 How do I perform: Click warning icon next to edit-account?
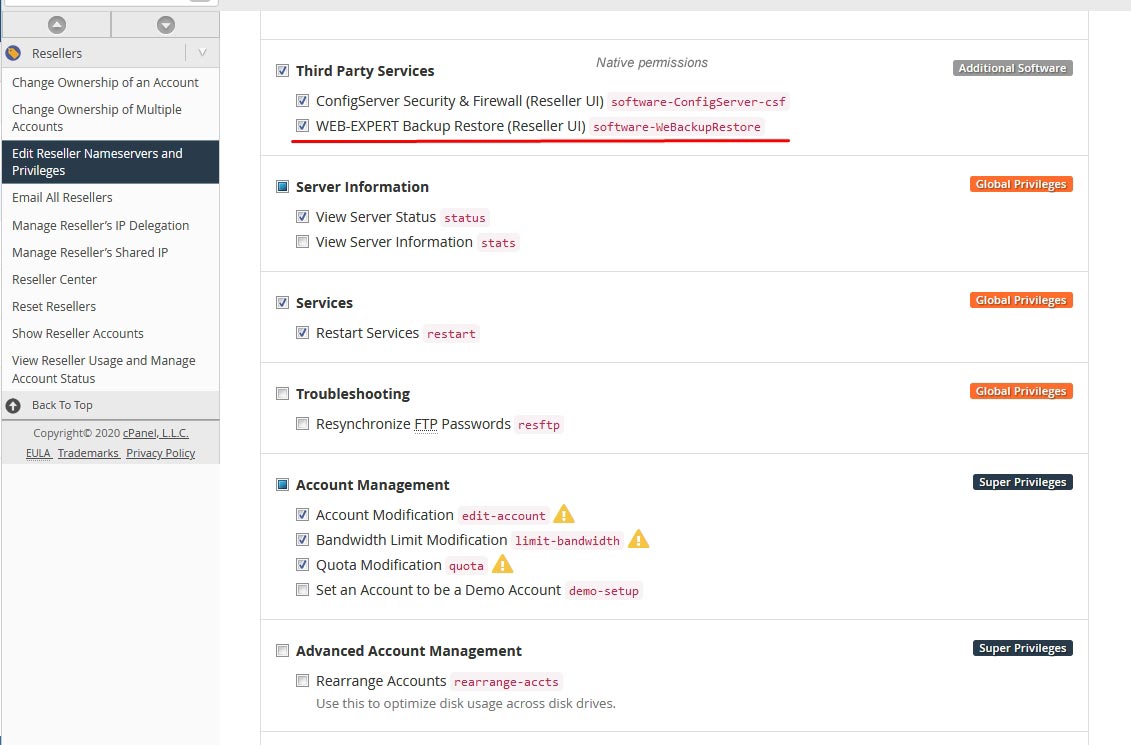click(563, 514)
